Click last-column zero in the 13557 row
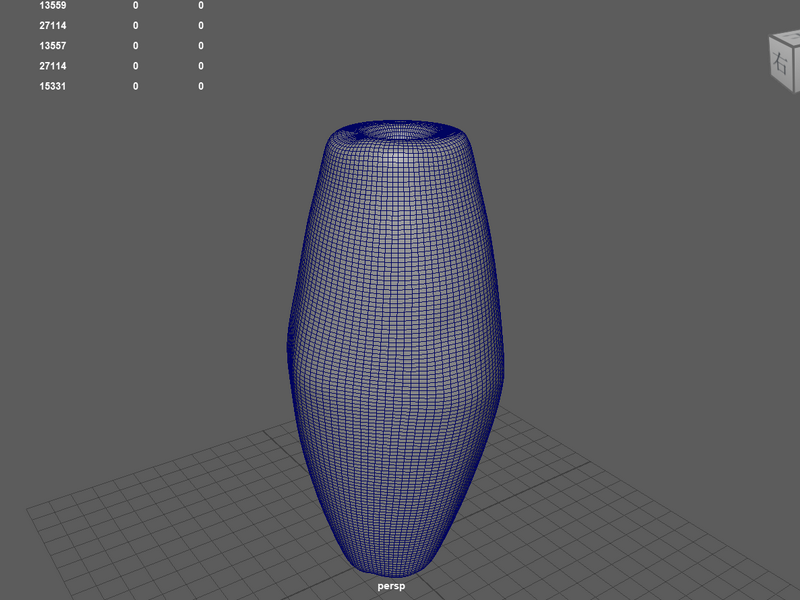This screenshot has height=600, width=800. coord(201,46)
